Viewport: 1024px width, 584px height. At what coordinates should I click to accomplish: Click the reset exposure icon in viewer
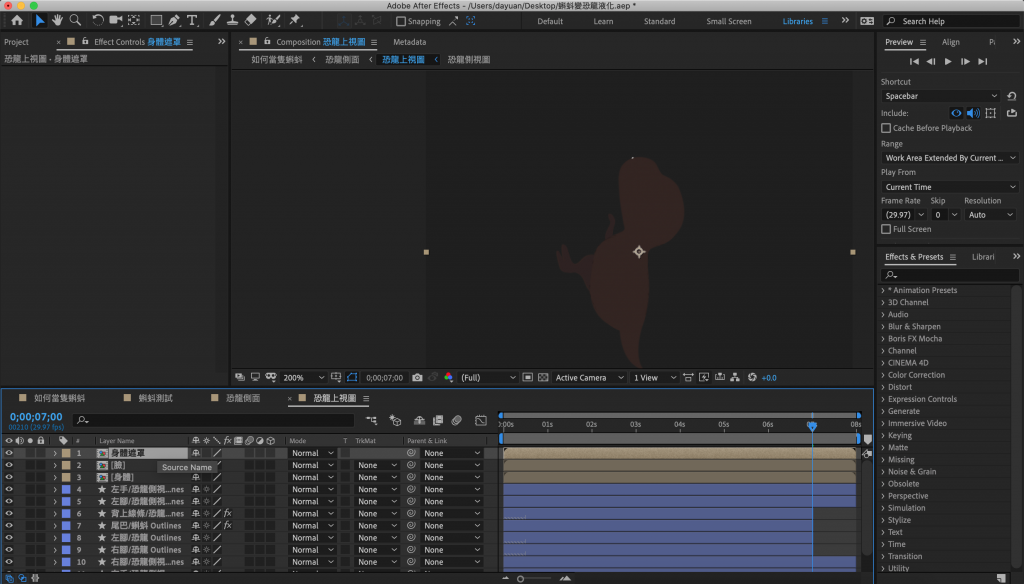[x=752, y=378]
